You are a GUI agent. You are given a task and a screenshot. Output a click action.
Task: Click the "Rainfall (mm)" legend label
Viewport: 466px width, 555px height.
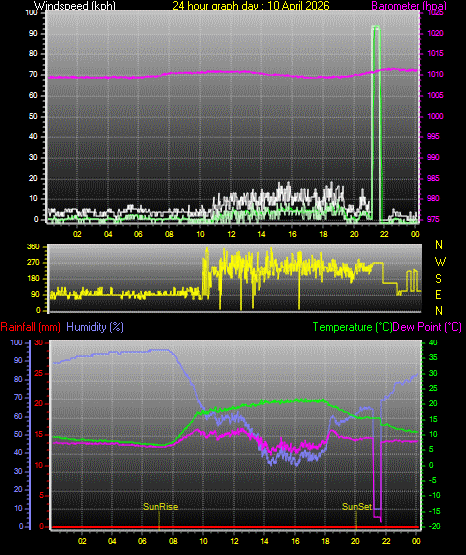point(30,327)
